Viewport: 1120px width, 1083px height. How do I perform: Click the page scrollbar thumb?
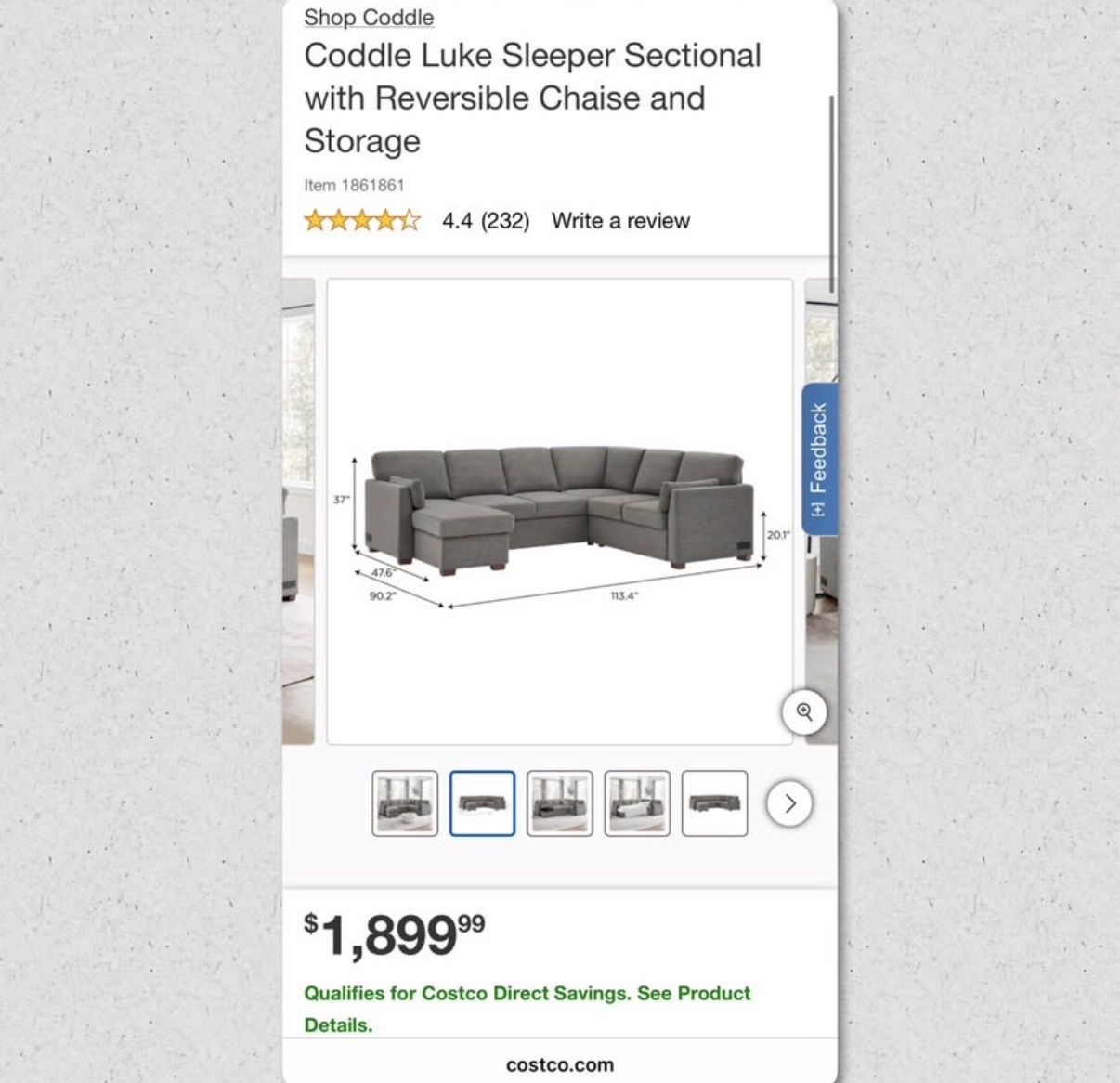click(831, 194)
